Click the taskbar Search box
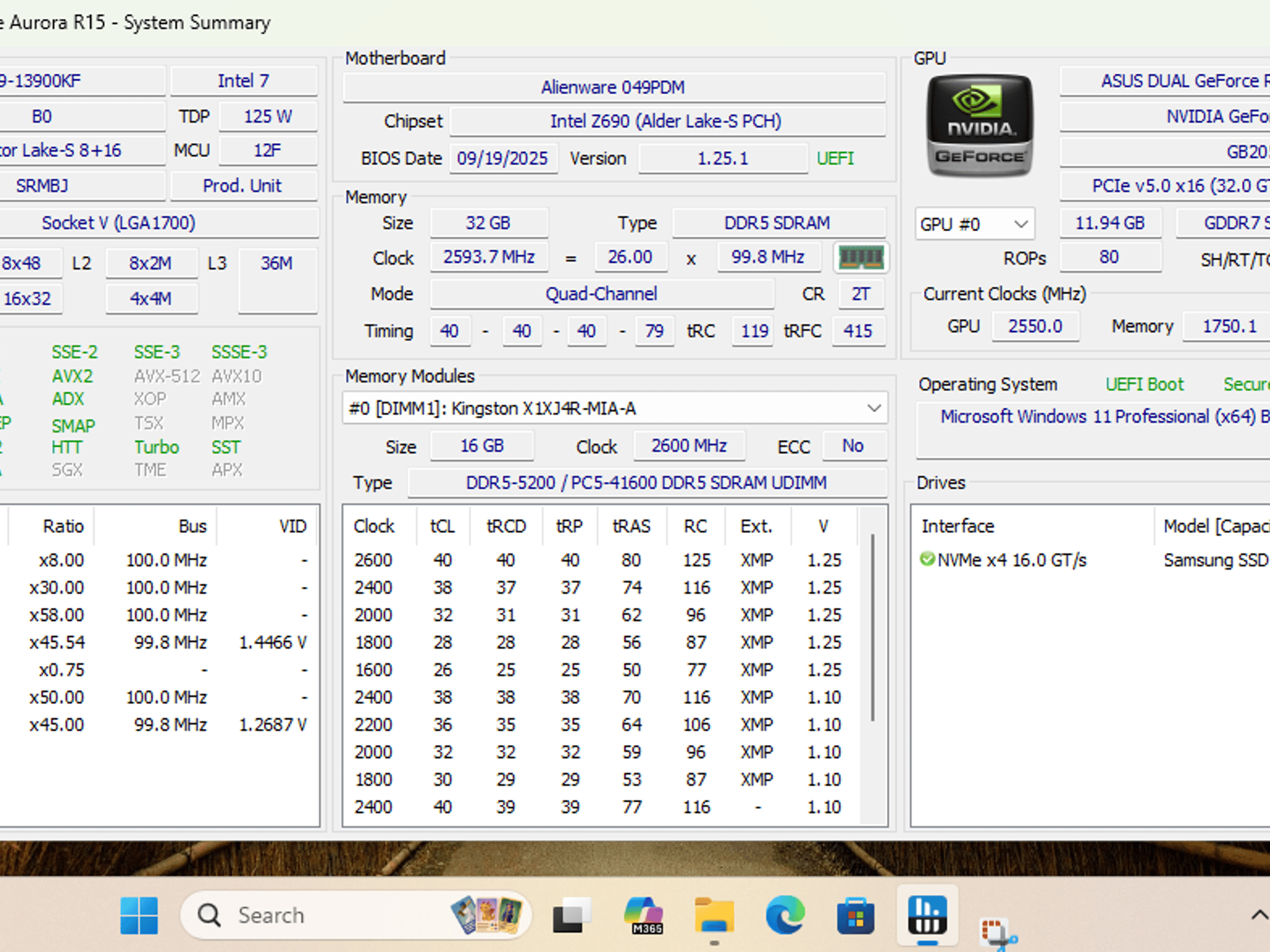The image size is (1270, 952). pyautogui.click(x=356, y=915)
